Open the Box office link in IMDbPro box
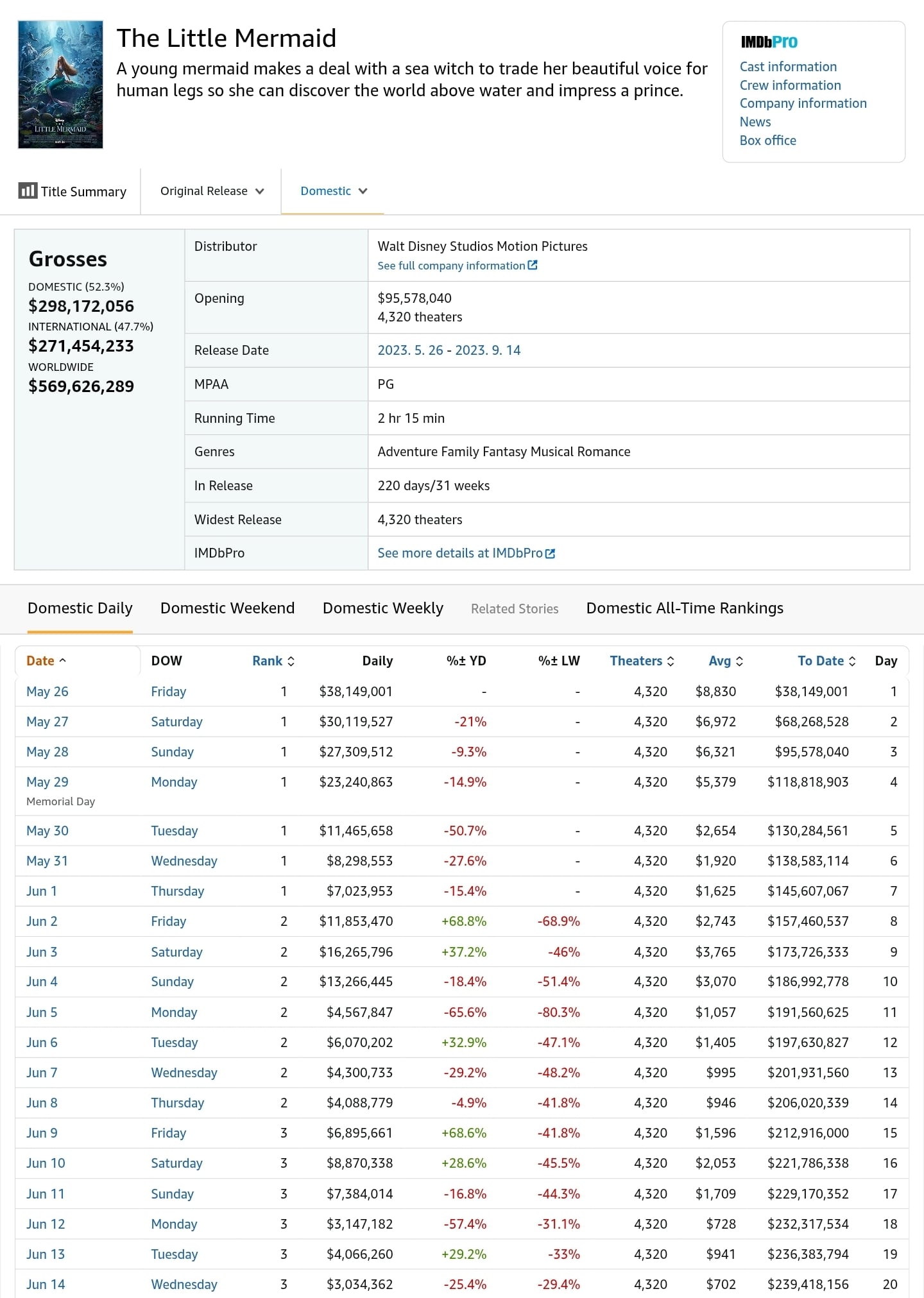Screen dimensions: 924x1298 coord(767,141)
